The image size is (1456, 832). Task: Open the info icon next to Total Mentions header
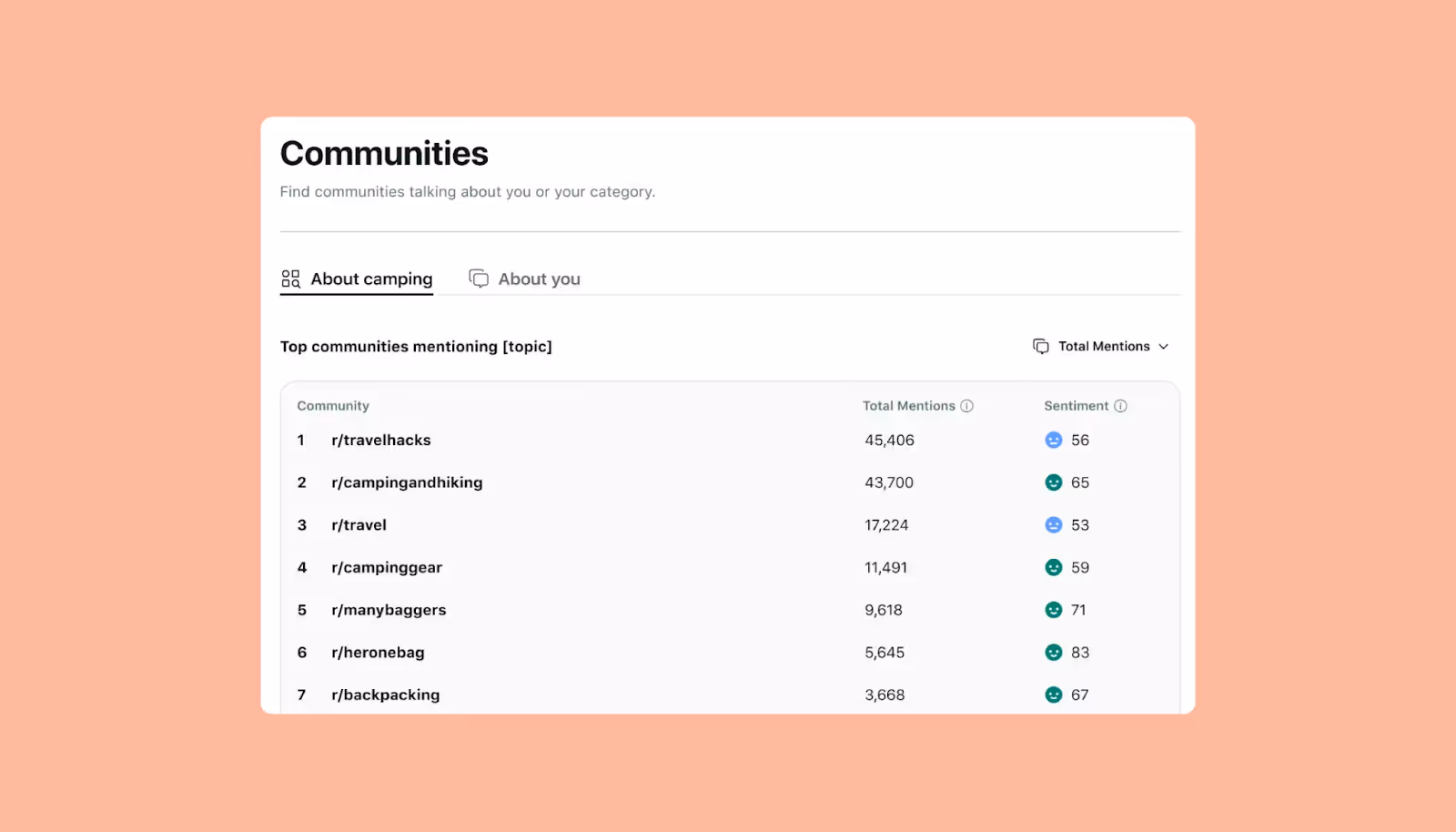tap(968, 406)
